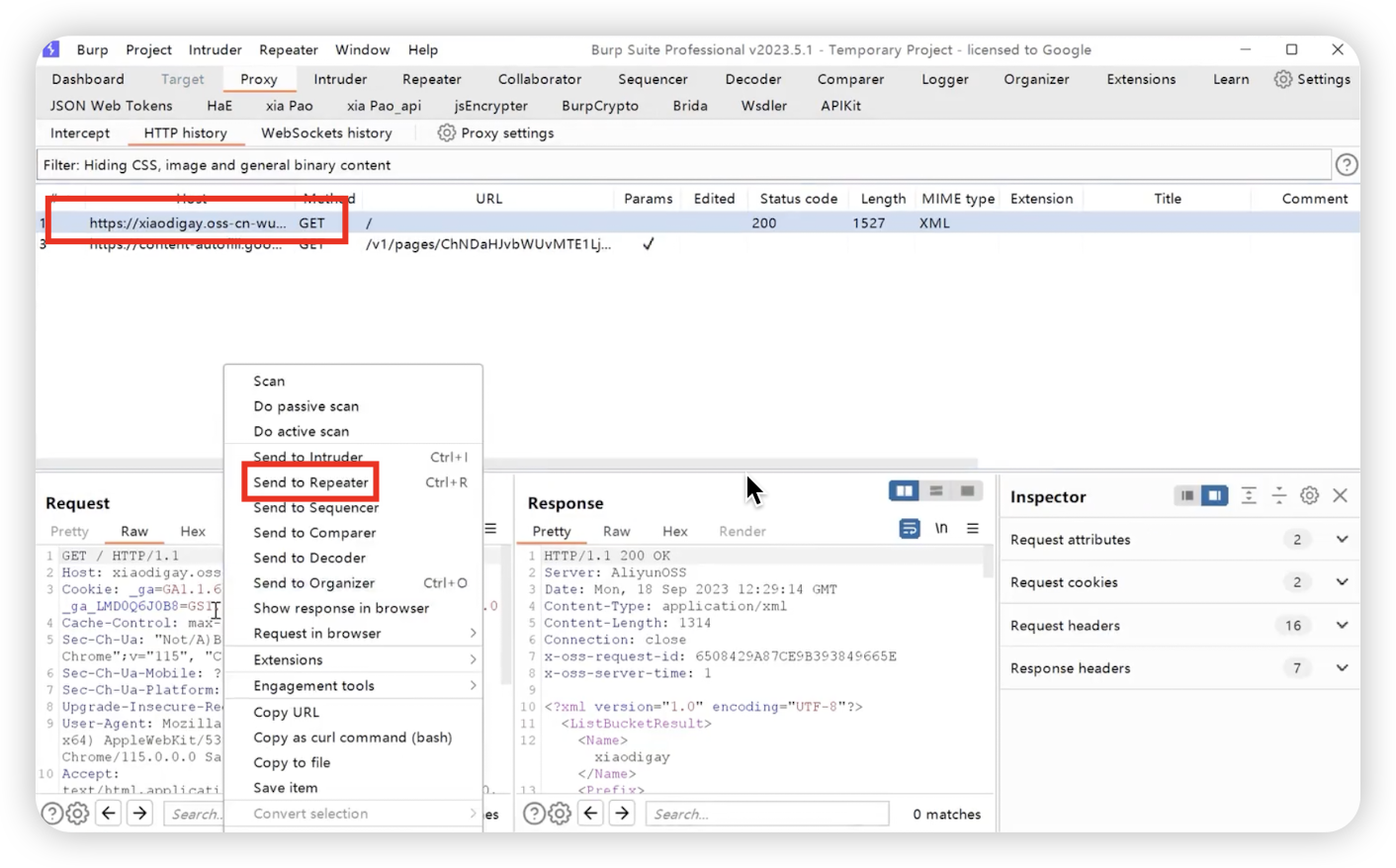
Task: Choose Show response in browser
Action: 353,608
